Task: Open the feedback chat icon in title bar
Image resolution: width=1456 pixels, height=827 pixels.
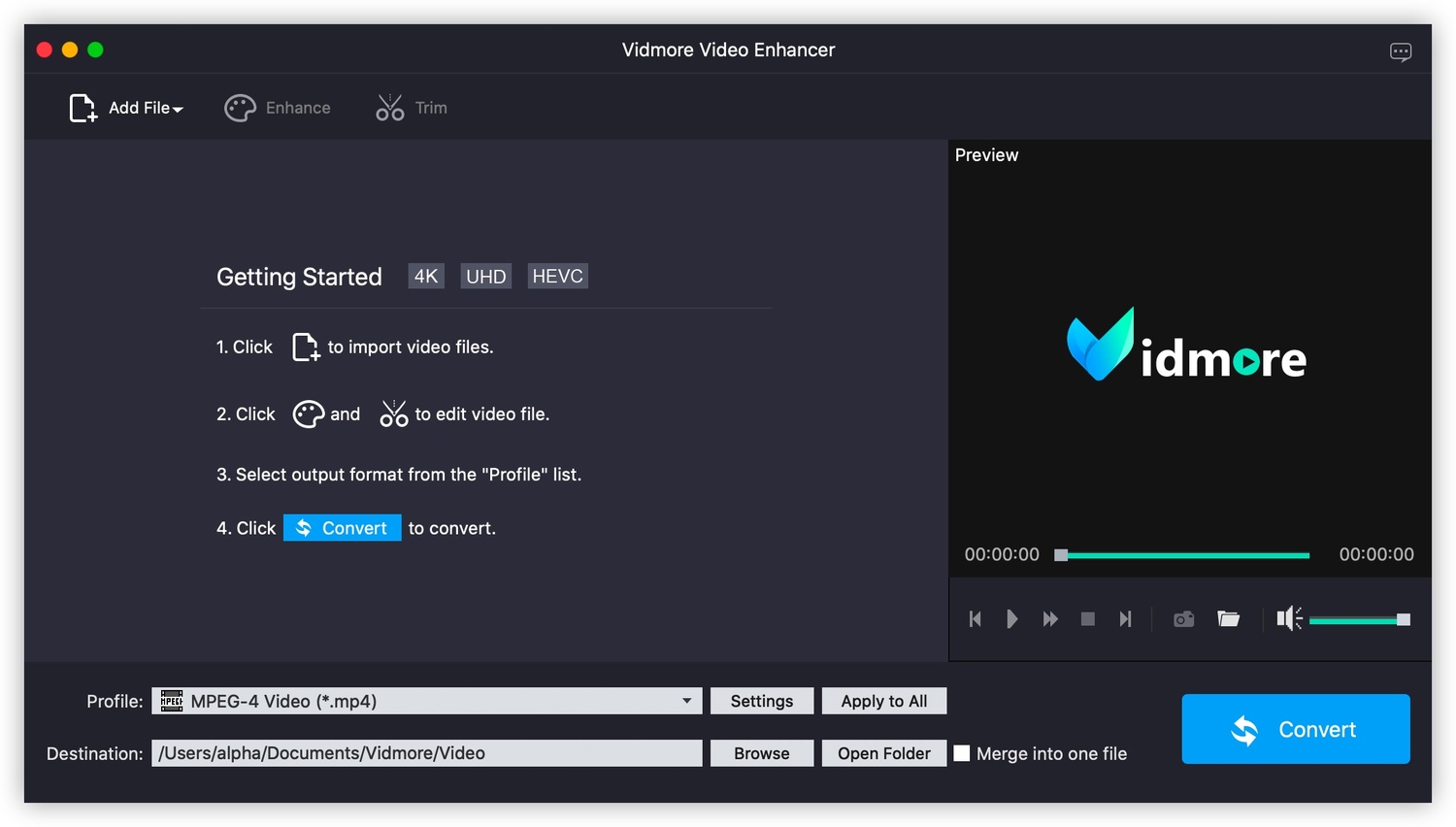Action: 1401,51
